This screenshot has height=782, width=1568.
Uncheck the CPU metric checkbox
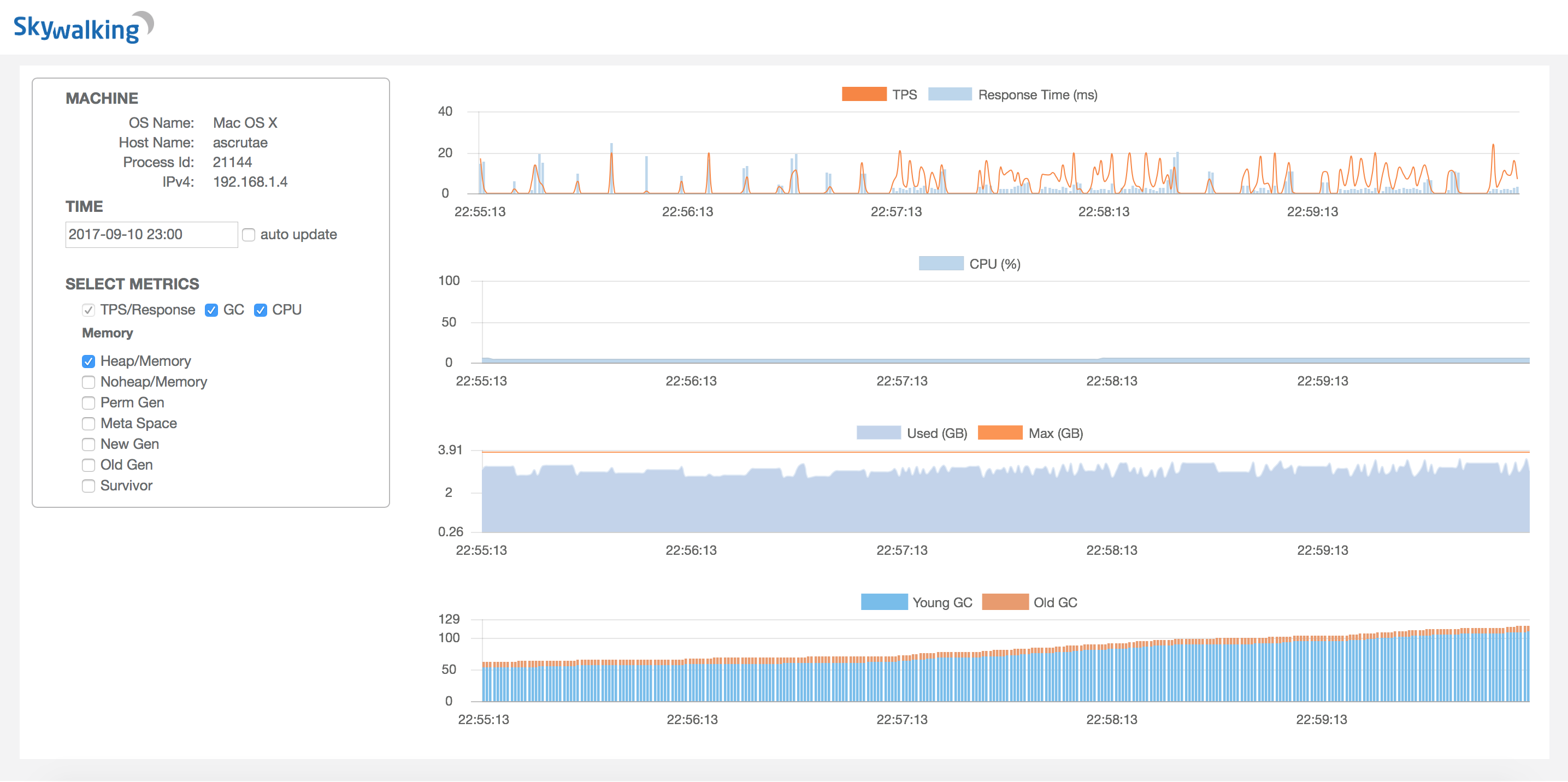[261, 310]
